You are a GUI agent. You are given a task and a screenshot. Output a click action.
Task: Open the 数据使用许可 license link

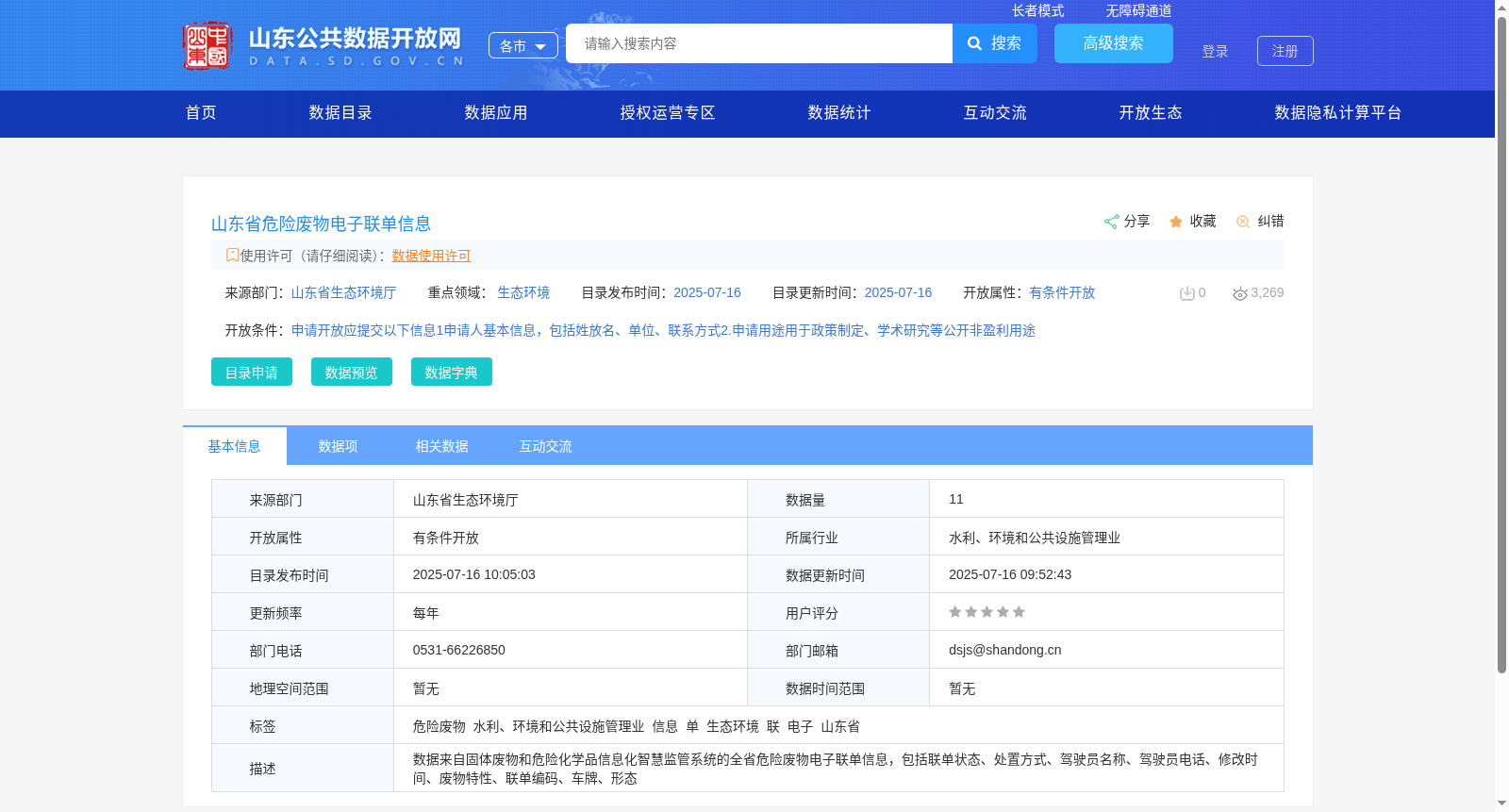431,256
